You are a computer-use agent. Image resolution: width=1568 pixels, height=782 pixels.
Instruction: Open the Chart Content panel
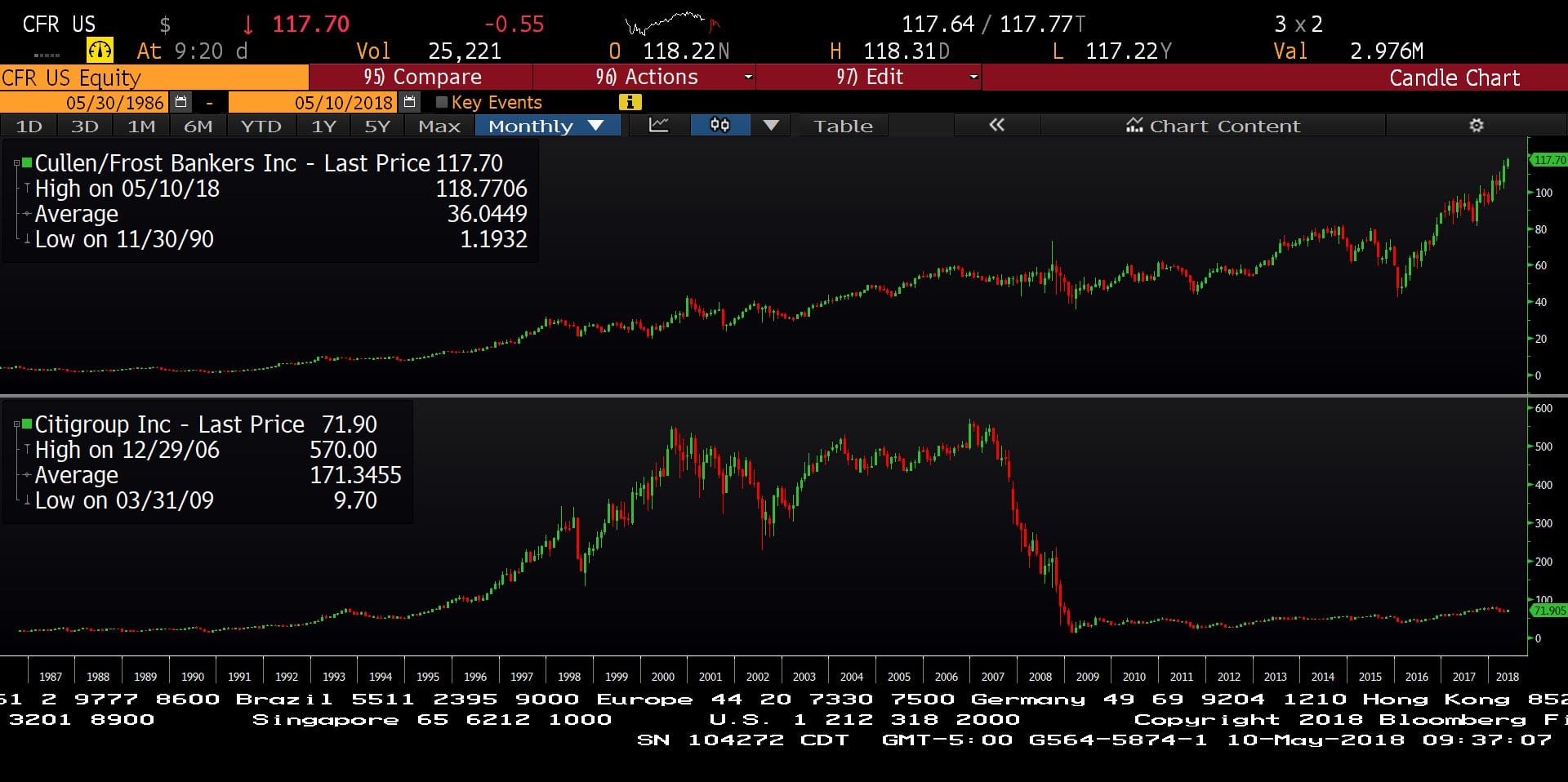[x=1213, y=126]
